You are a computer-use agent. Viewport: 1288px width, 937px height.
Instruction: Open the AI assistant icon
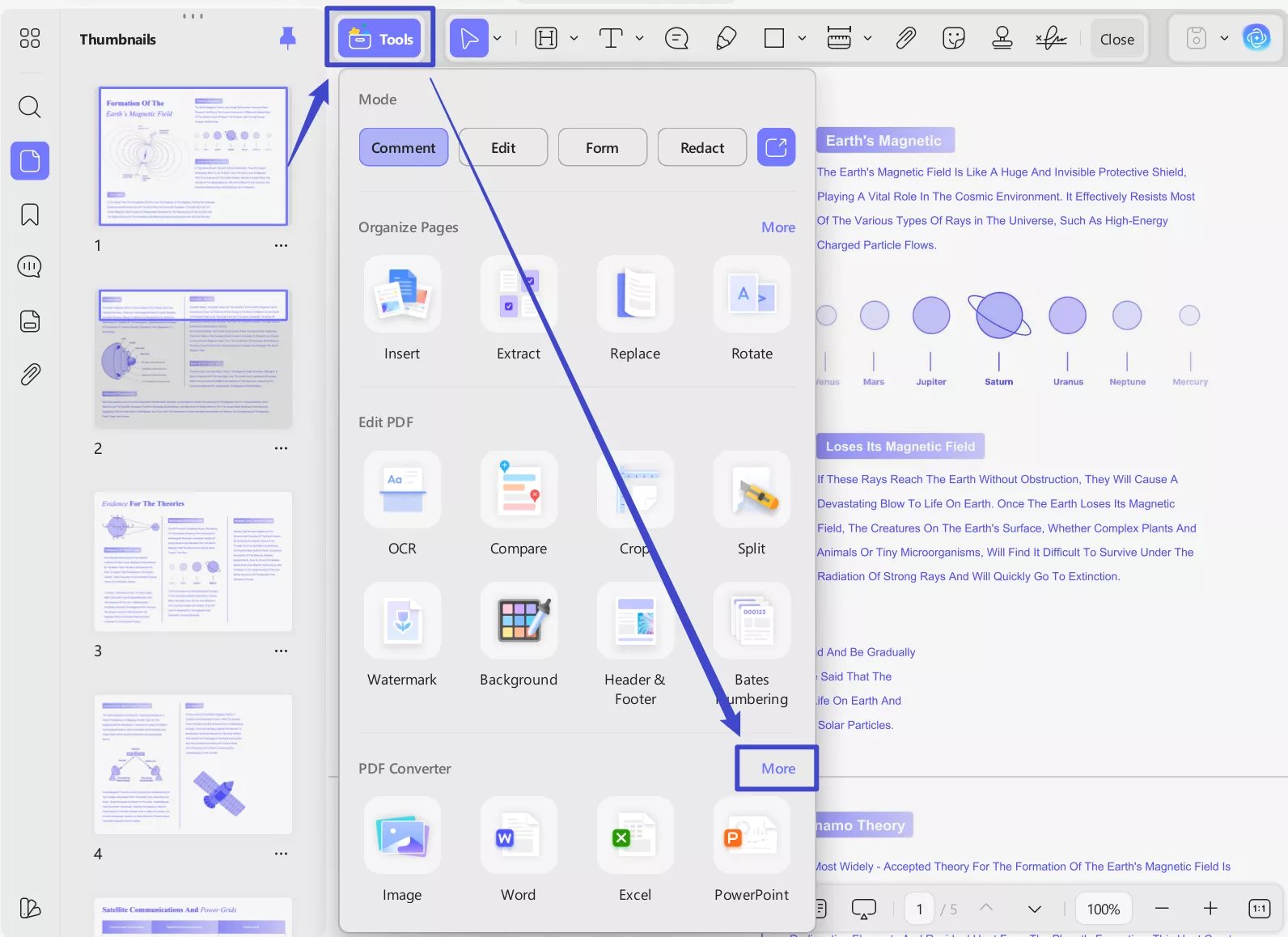coord(1256,38)
